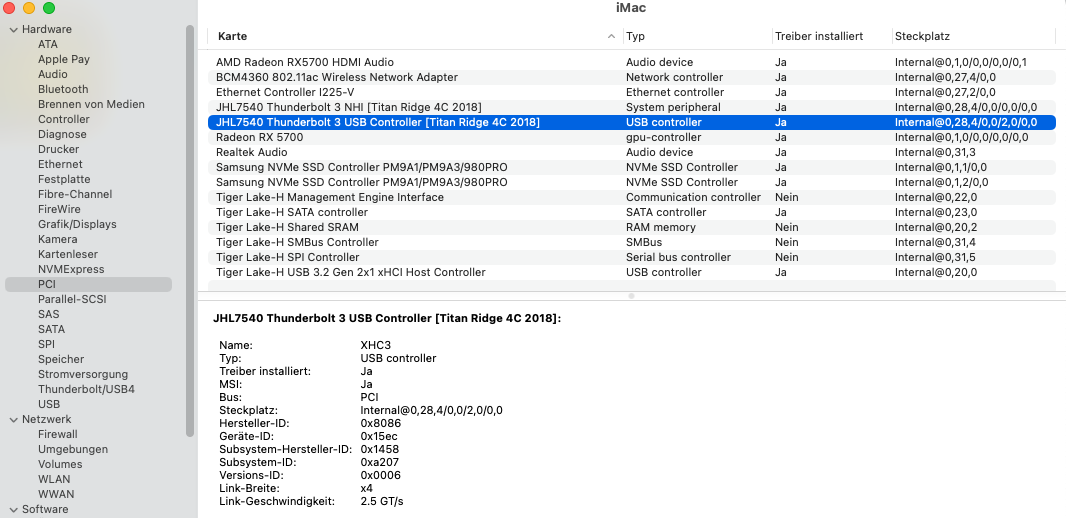Collapse the Netzwerk section disclosure triangle
This screenshot has height=518, width=1066.
coord(12,420)
